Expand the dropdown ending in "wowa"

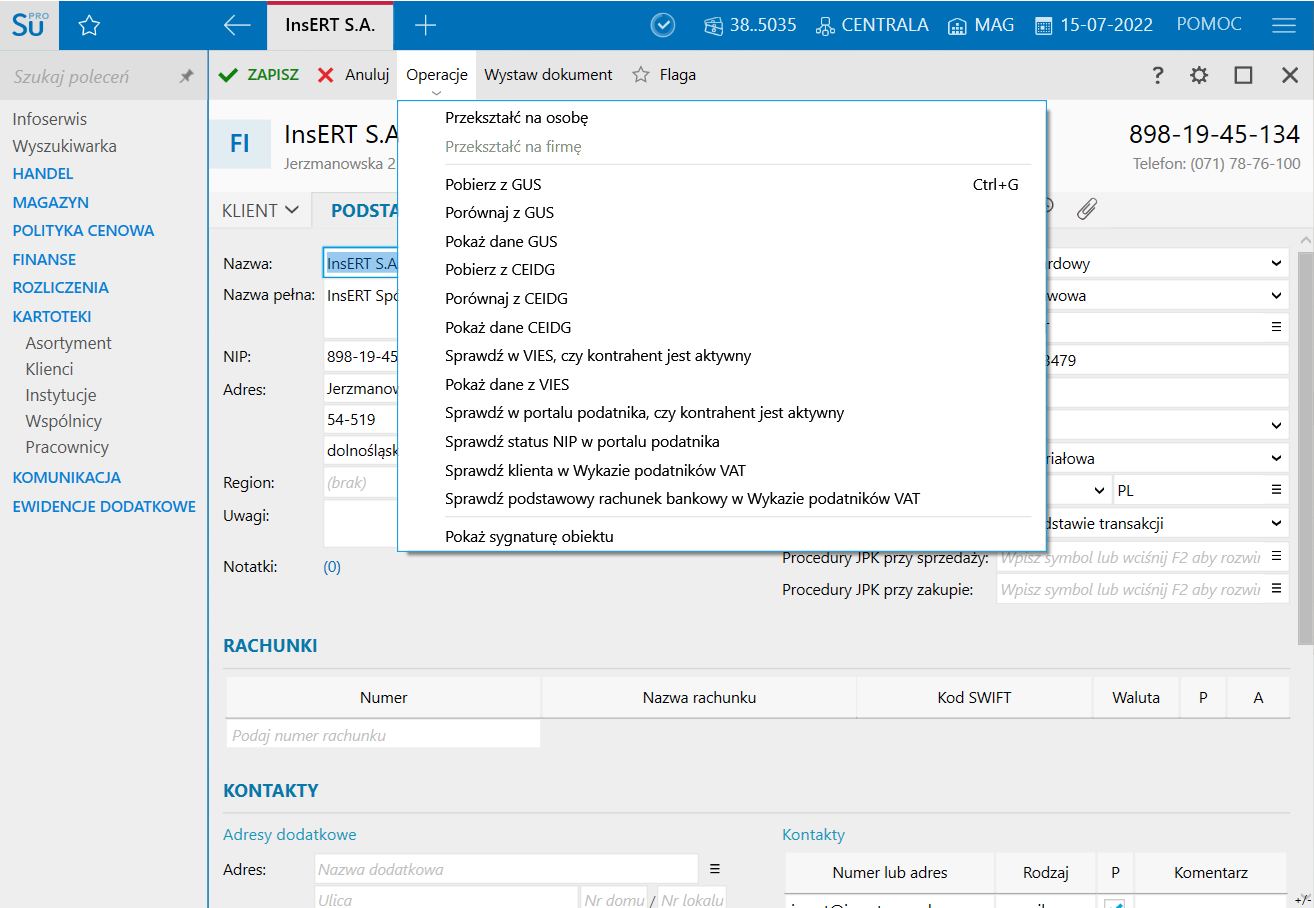coord(1276,296)
